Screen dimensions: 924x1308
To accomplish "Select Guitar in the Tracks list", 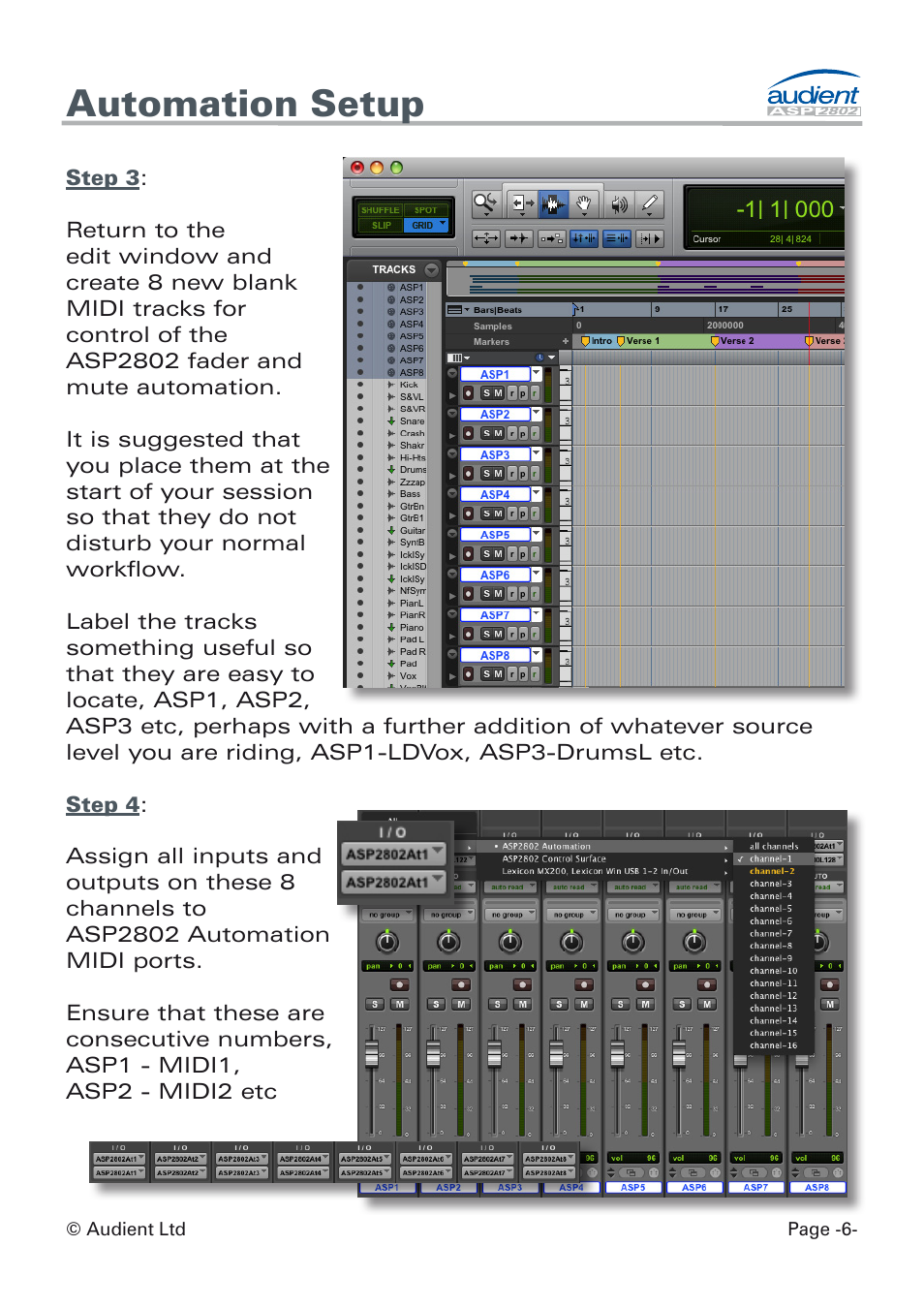I will (x=413, y=530).
